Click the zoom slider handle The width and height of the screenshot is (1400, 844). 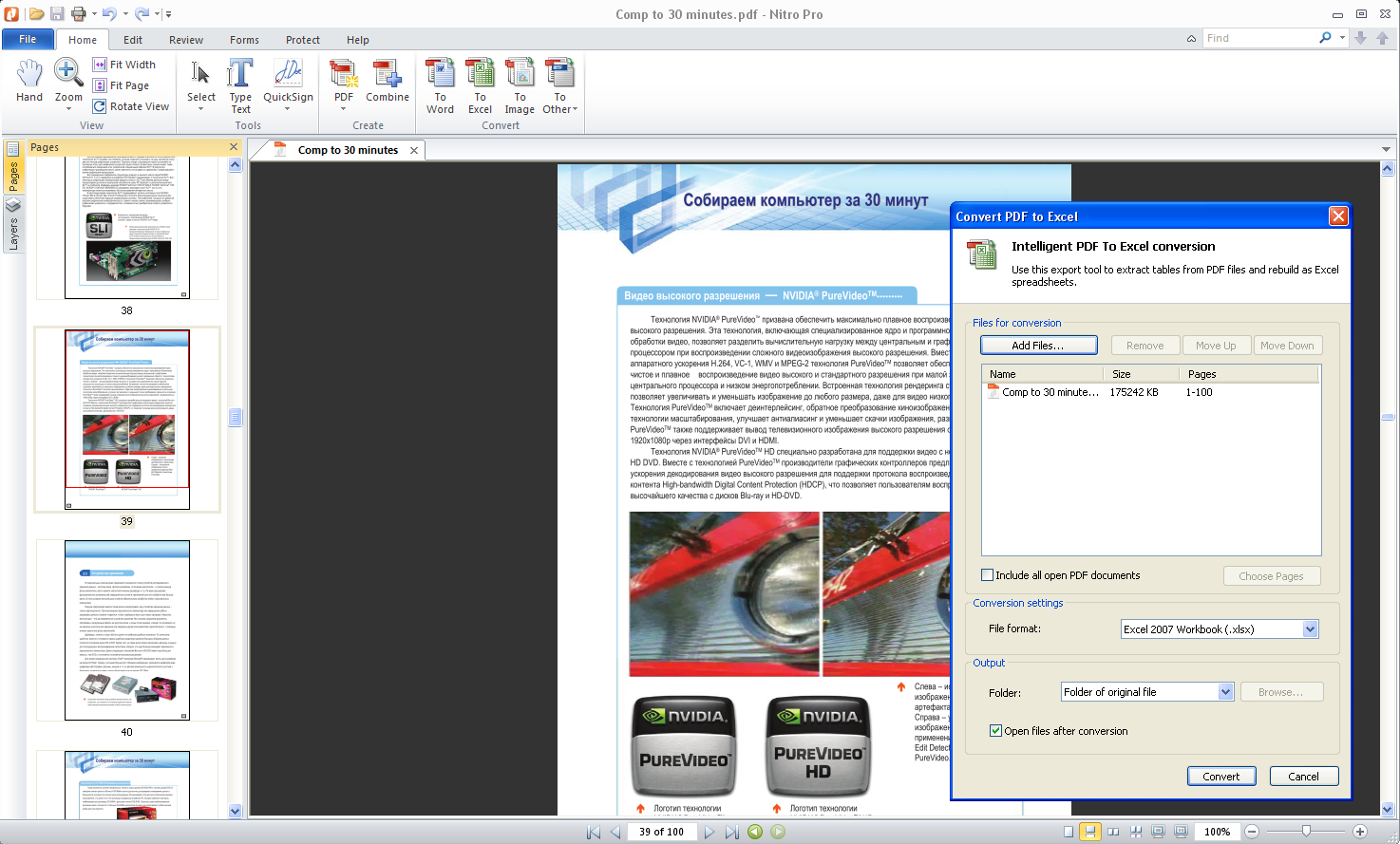1307,831
